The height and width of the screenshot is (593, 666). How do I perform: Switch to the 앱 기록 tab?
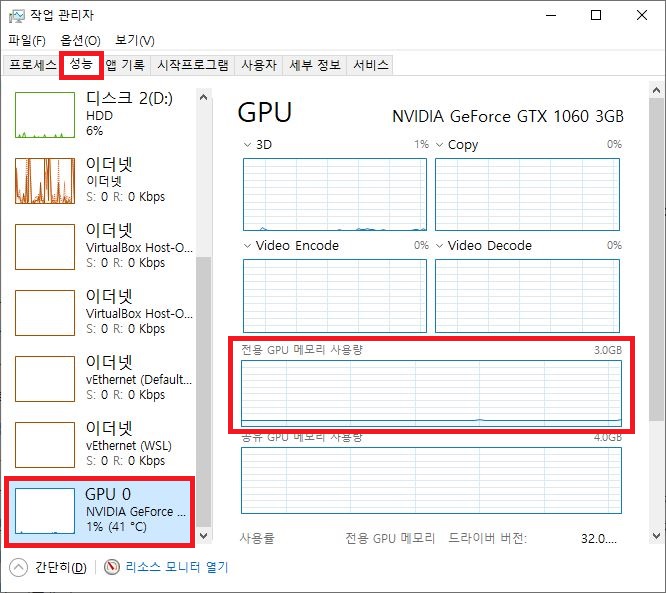point(125,65)
